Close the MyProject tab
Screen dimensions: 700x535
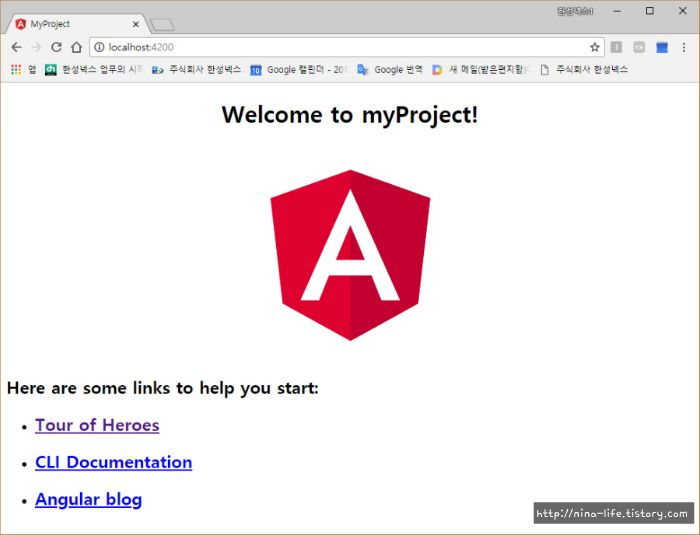(x=136, y=24)
